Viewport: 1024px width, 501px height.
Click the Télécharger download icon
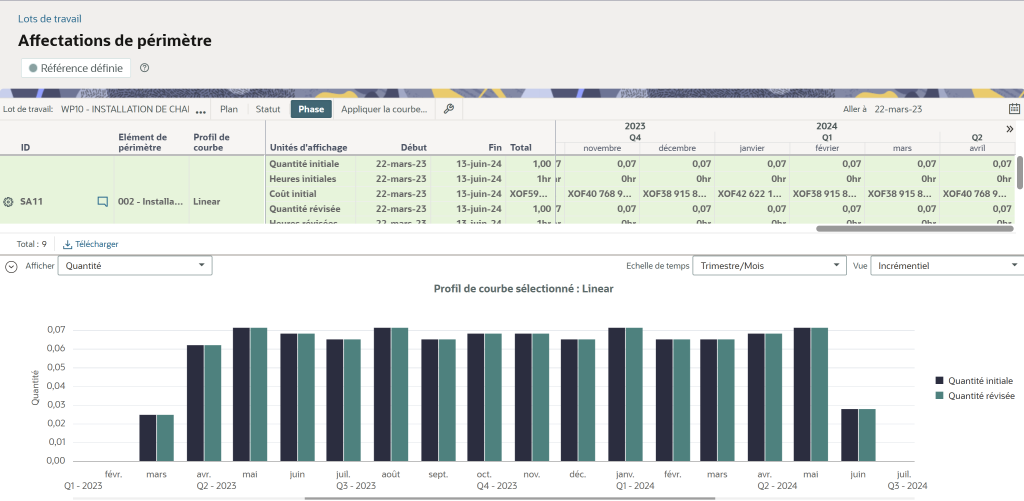(x=68, y=244)
